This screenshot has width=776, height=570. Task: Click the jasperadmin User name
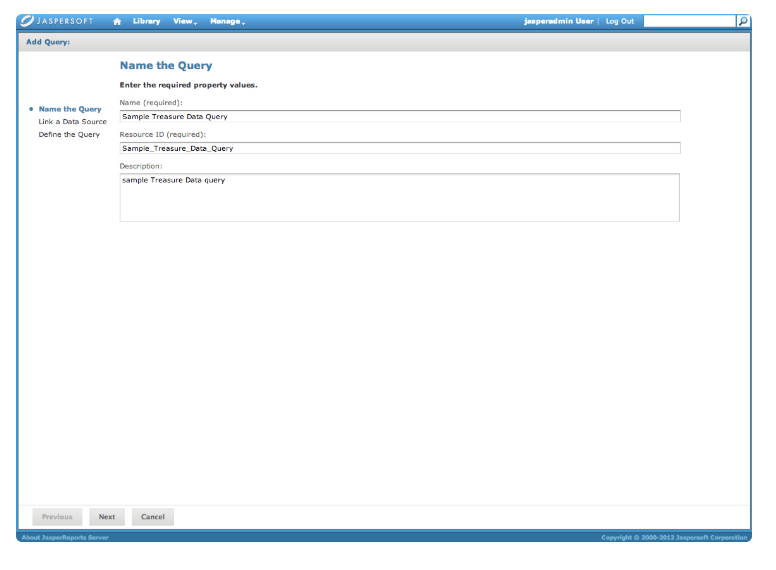558,21
